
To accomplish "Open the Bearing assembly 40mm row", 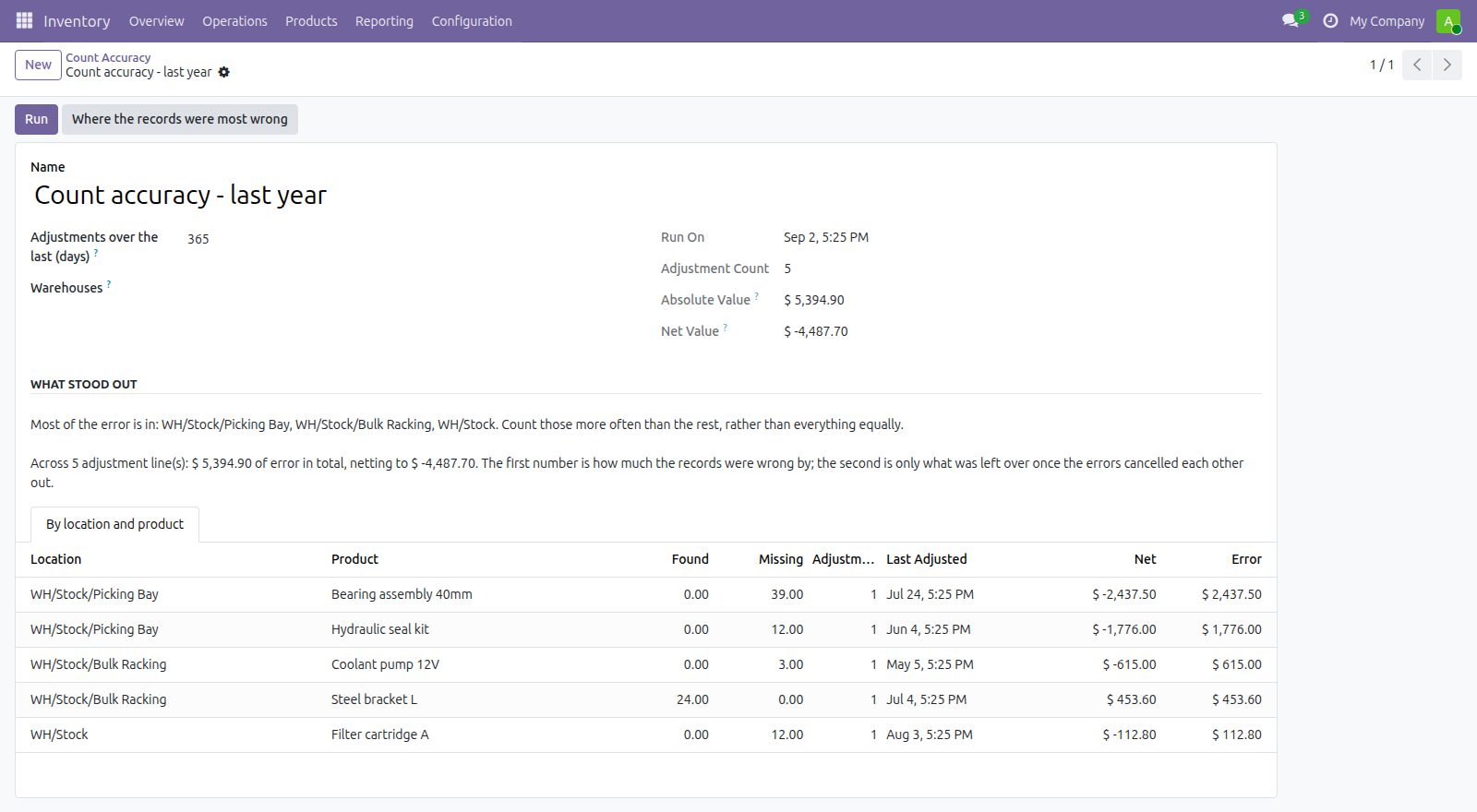I will [646, 594].
